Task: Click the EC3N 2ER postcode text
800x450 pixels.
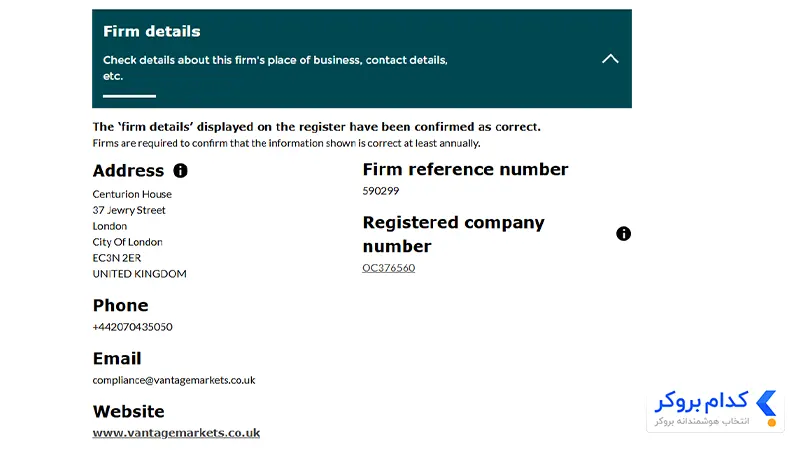Action: 116,258
